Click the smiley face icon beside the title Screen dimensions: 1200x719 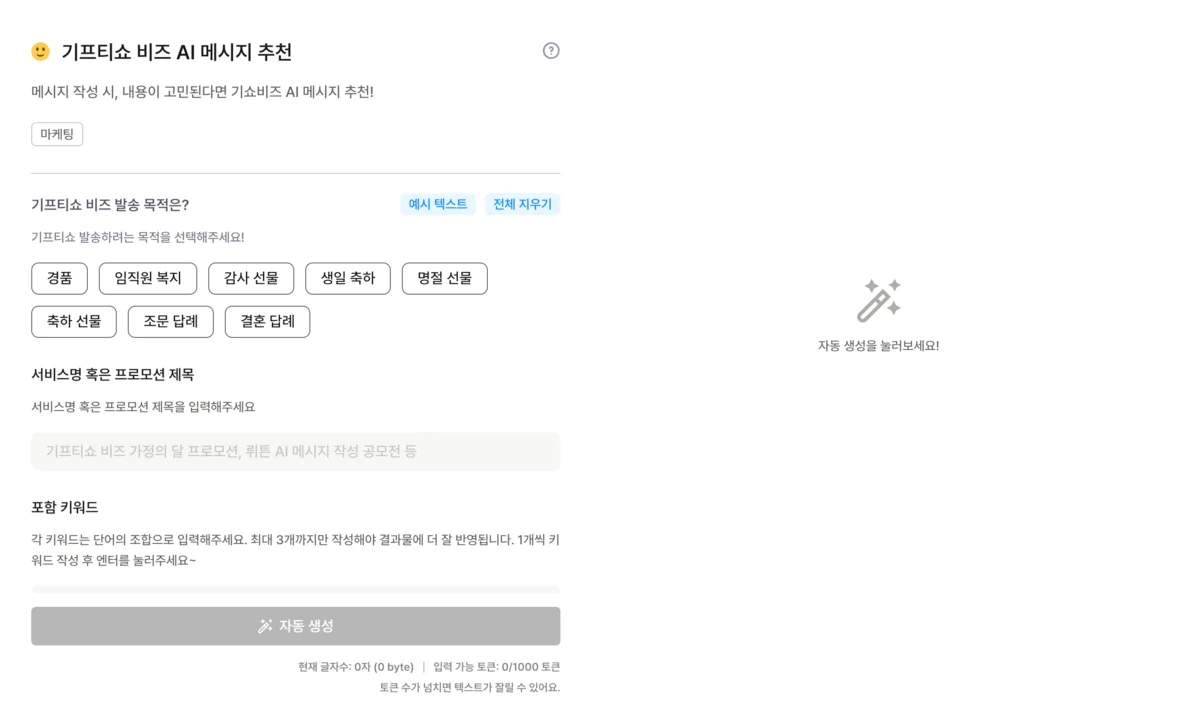(x=40, y=51)
